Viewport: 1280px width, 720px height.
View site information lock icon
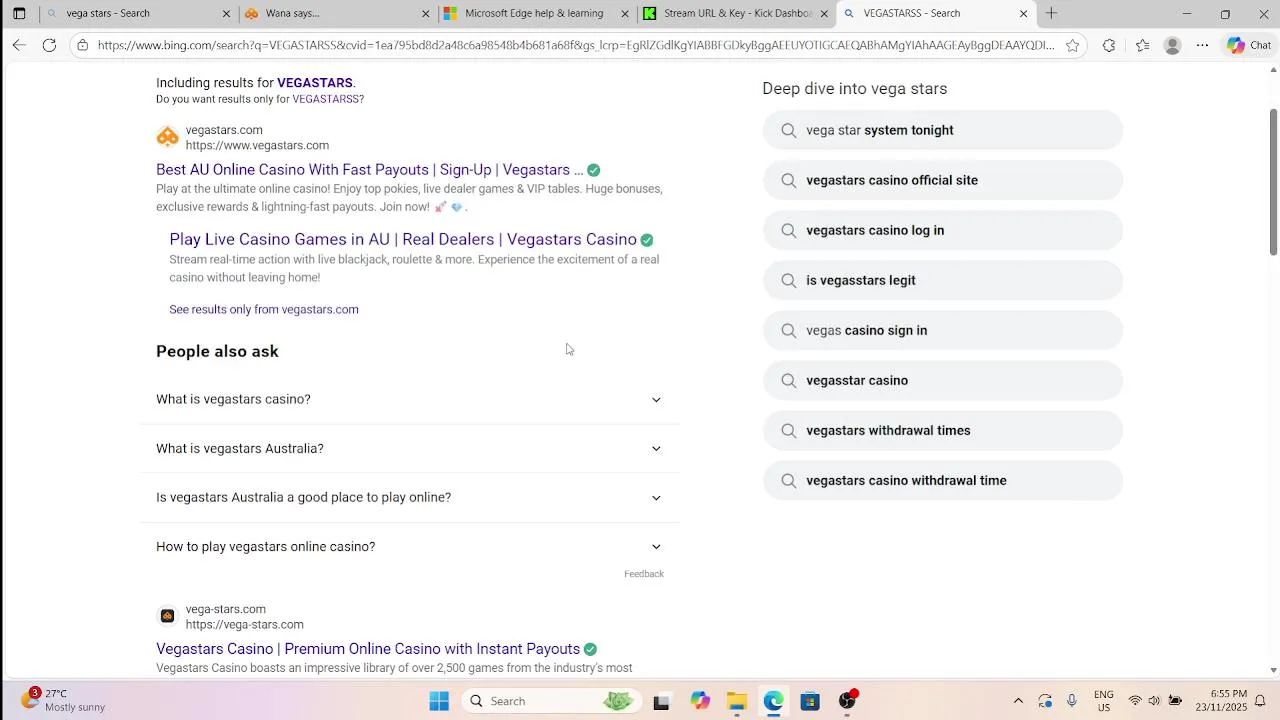click(x=83, y=45)
